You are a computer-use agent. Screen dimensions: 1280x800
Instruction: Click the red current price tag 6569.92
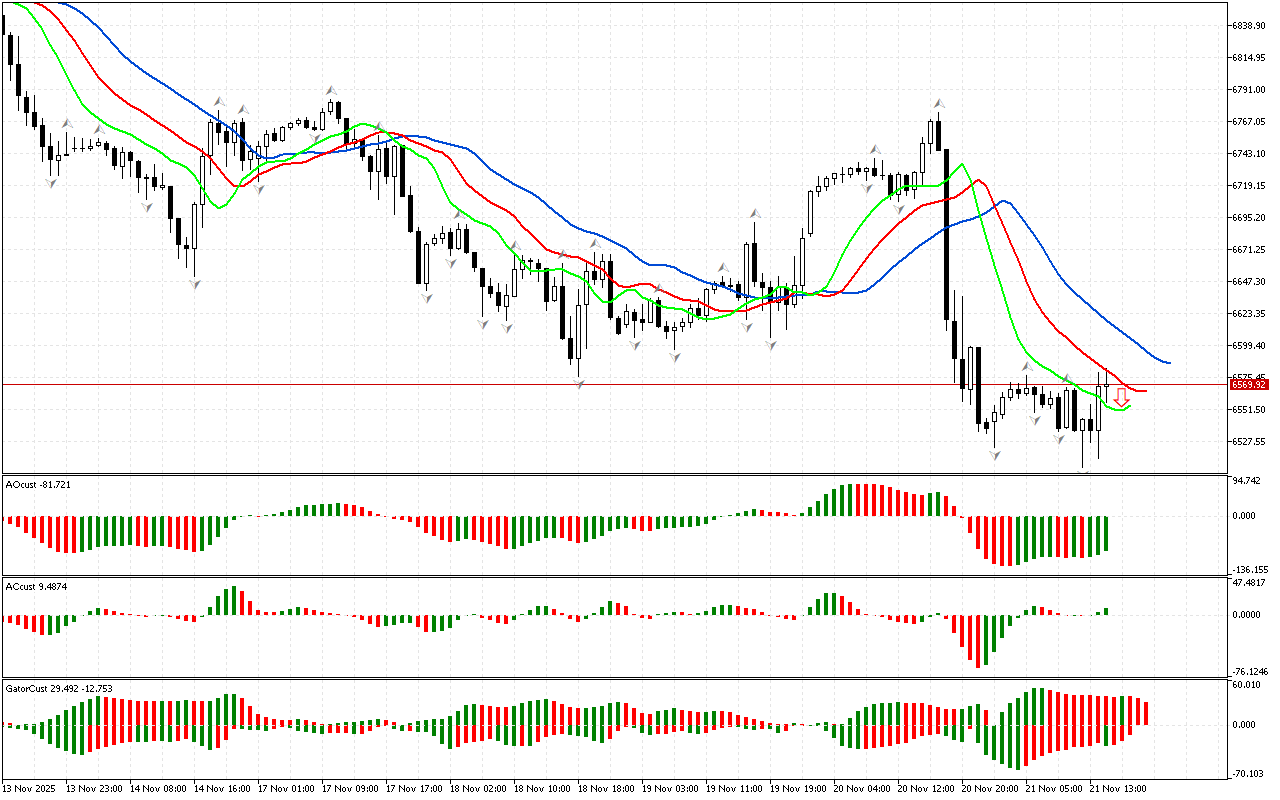[1249, 384]
